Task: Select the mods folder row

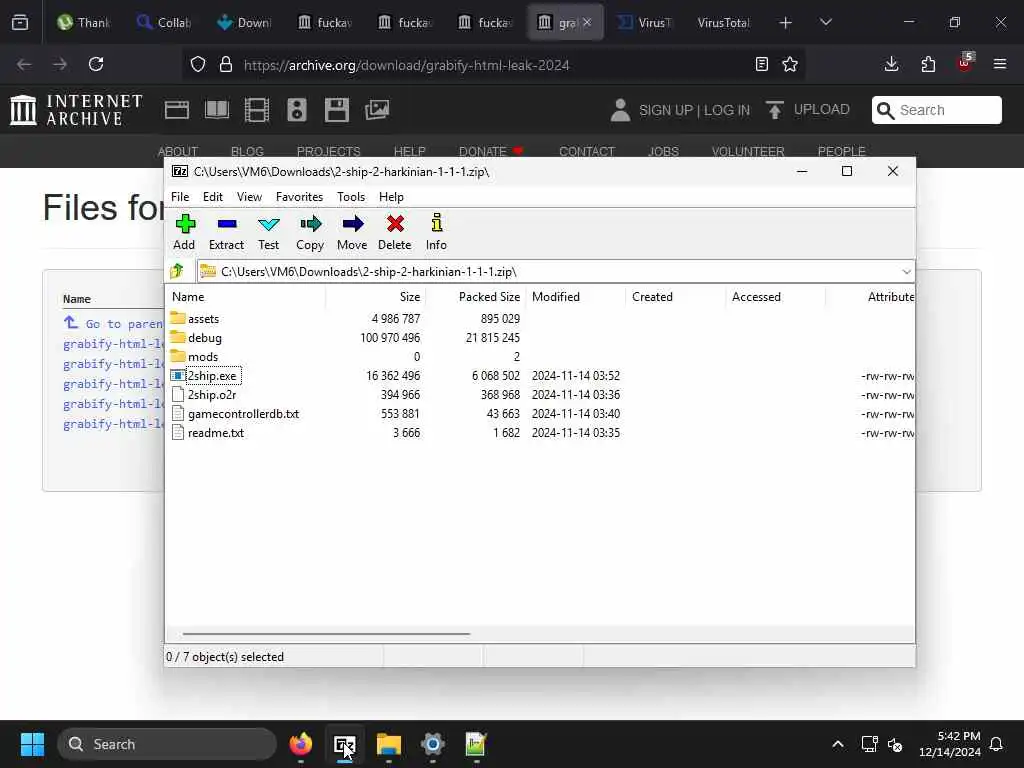Action: coord(541,357)
